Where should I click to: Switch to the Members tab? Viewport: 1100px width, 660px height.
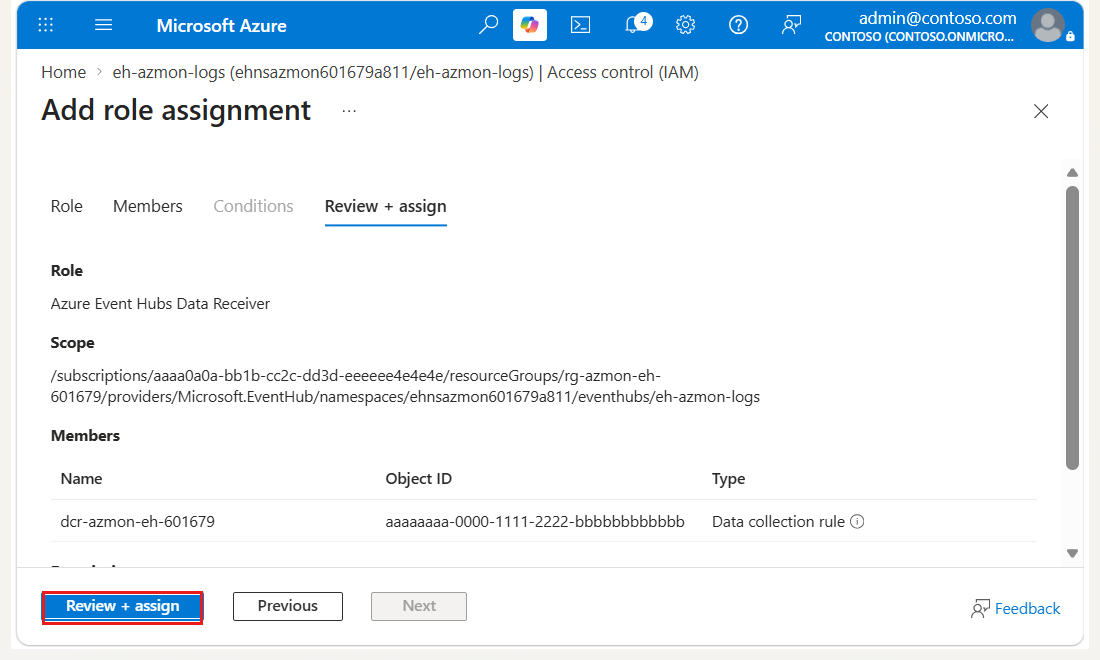pyautogui.click(x=147, y=206)
